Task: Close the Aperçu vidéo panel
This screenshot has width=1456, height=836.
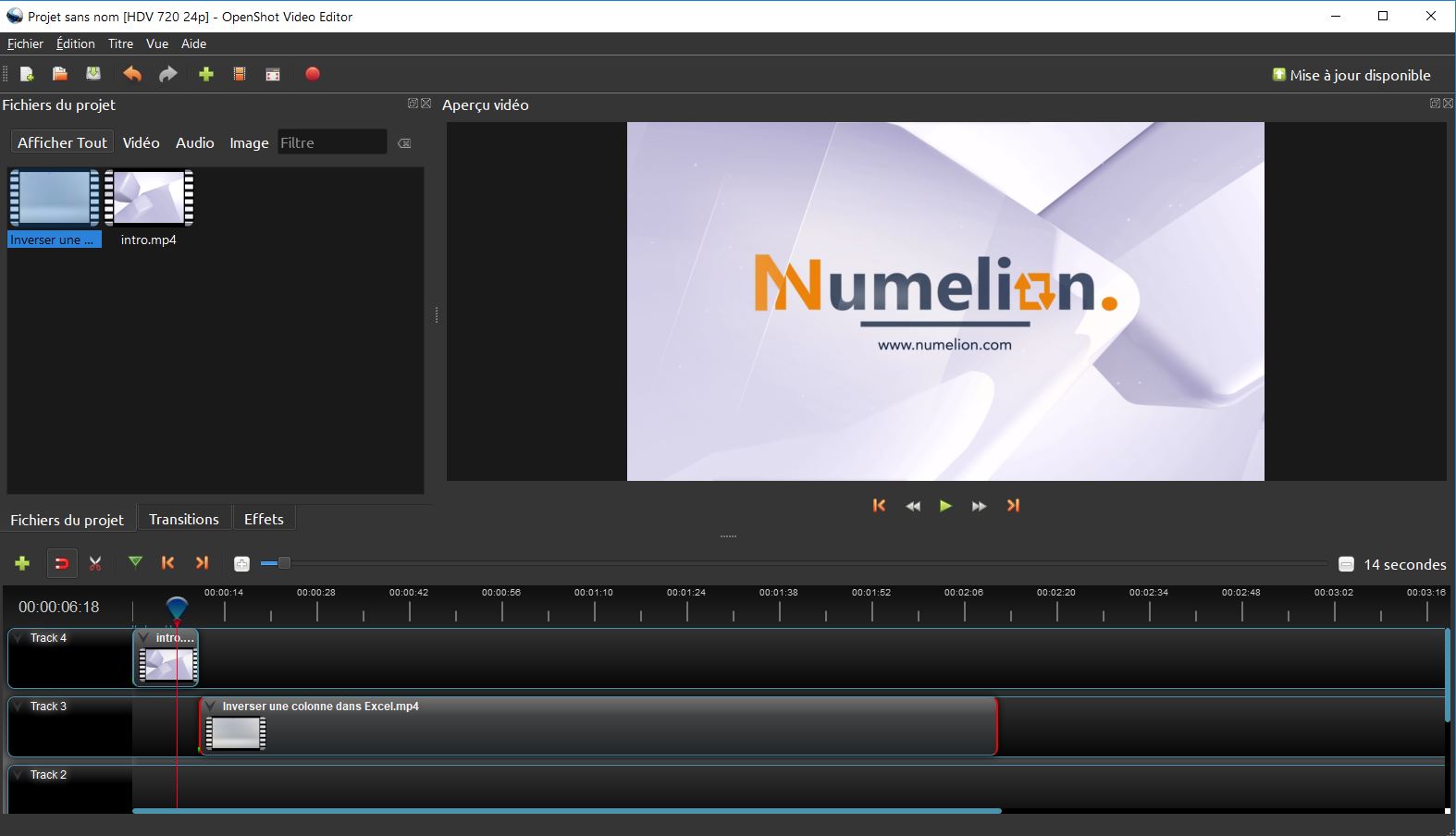Action: coord(1448,104)
